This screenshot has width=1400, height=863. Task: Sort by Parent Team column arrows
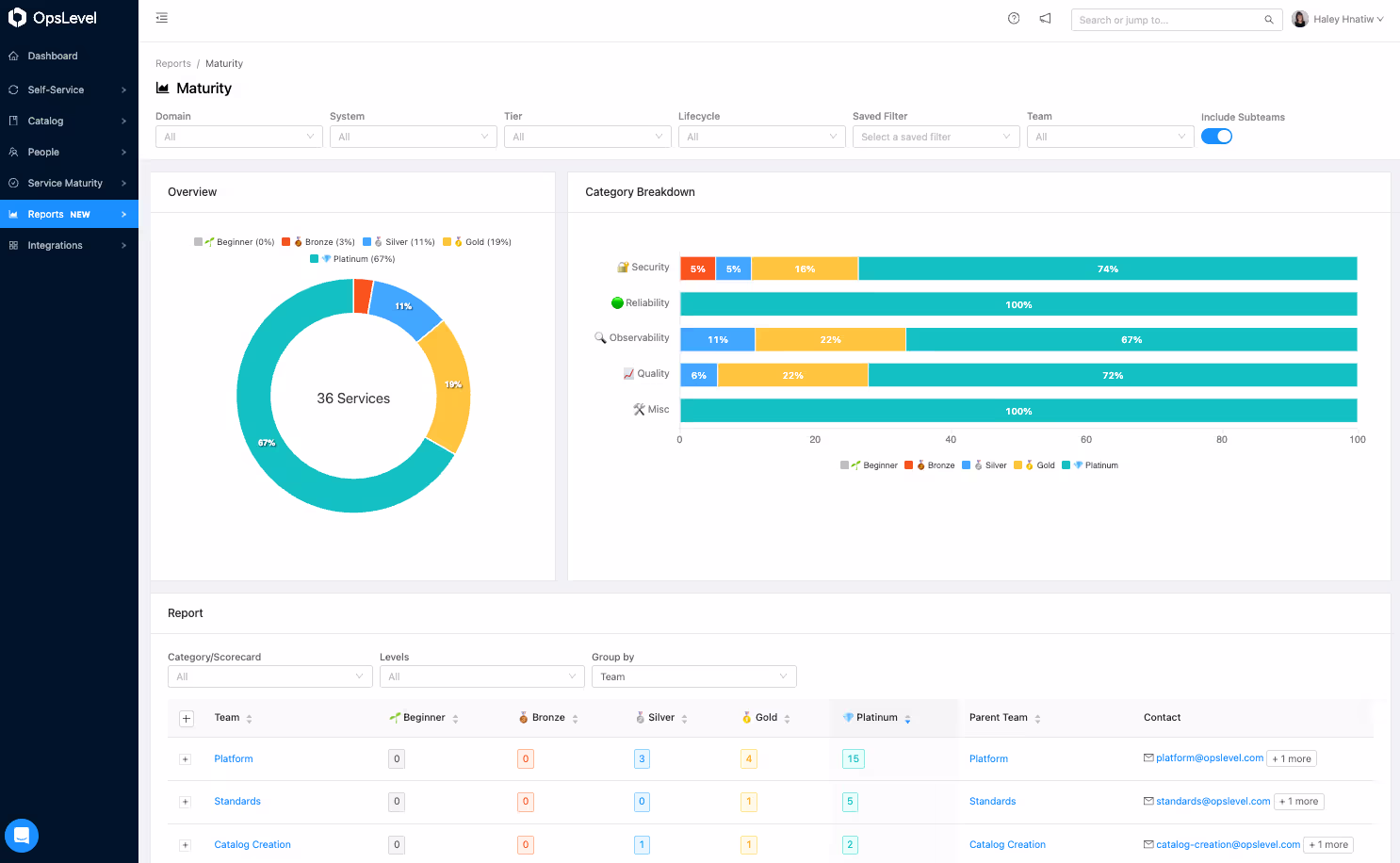pos(1037,719)
